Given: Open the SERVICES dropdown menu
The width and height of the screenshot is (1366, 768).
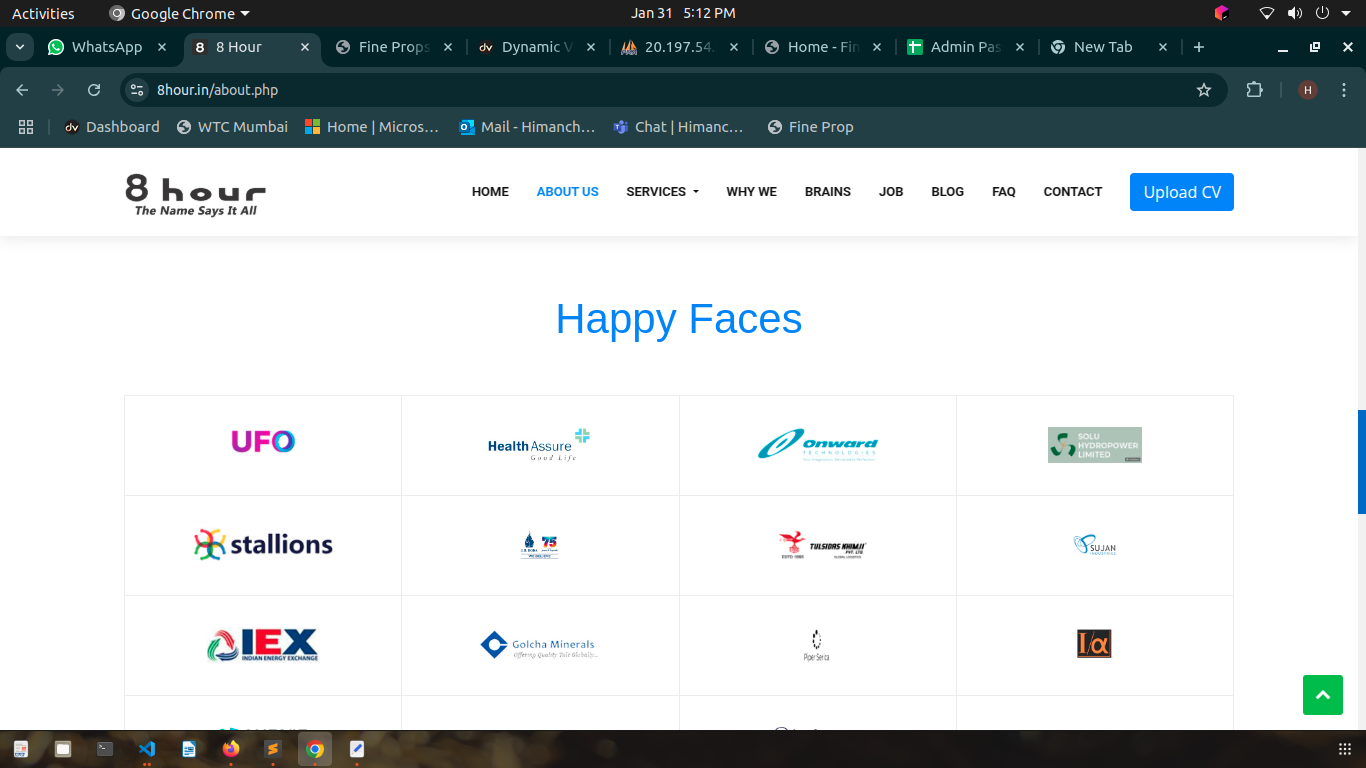Looking at the screenshot, I should coord(662,192).
